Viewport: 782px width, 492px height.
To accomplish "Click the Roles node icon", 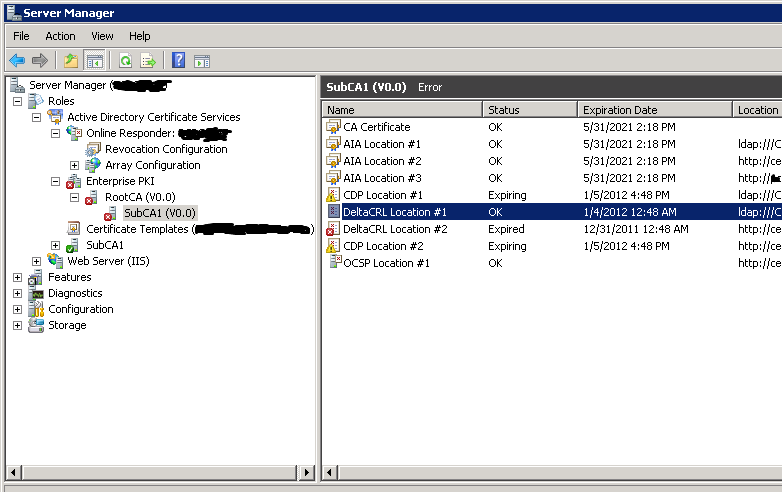I will pos(36,101).
